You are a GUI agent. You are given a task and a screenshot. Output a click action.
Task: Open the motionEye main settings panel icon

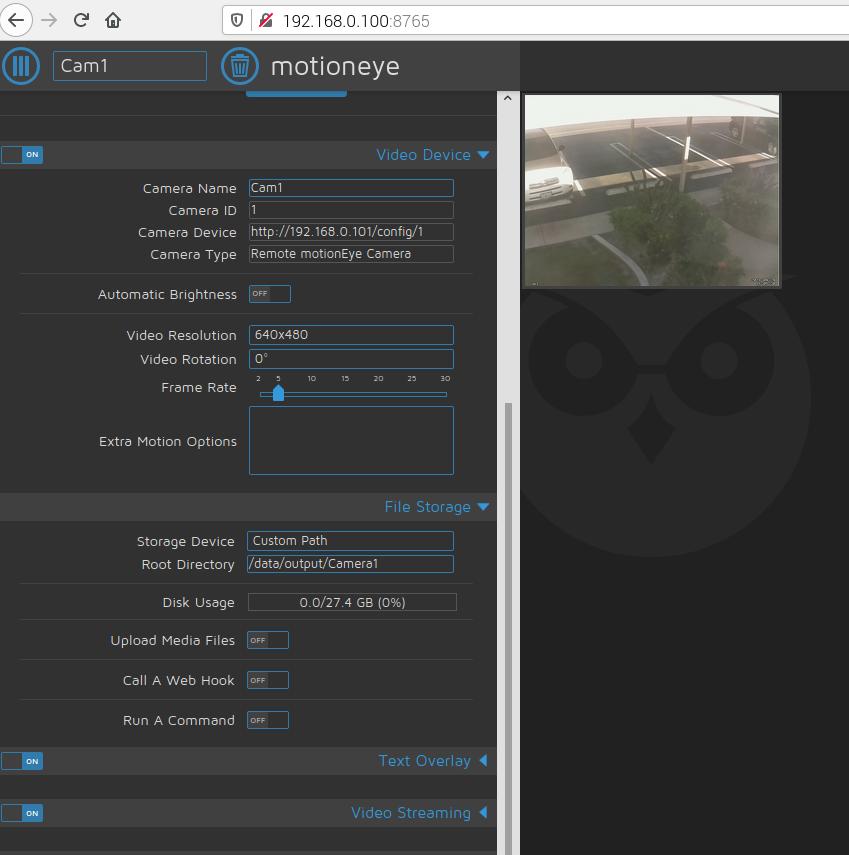tap(21, 66)
